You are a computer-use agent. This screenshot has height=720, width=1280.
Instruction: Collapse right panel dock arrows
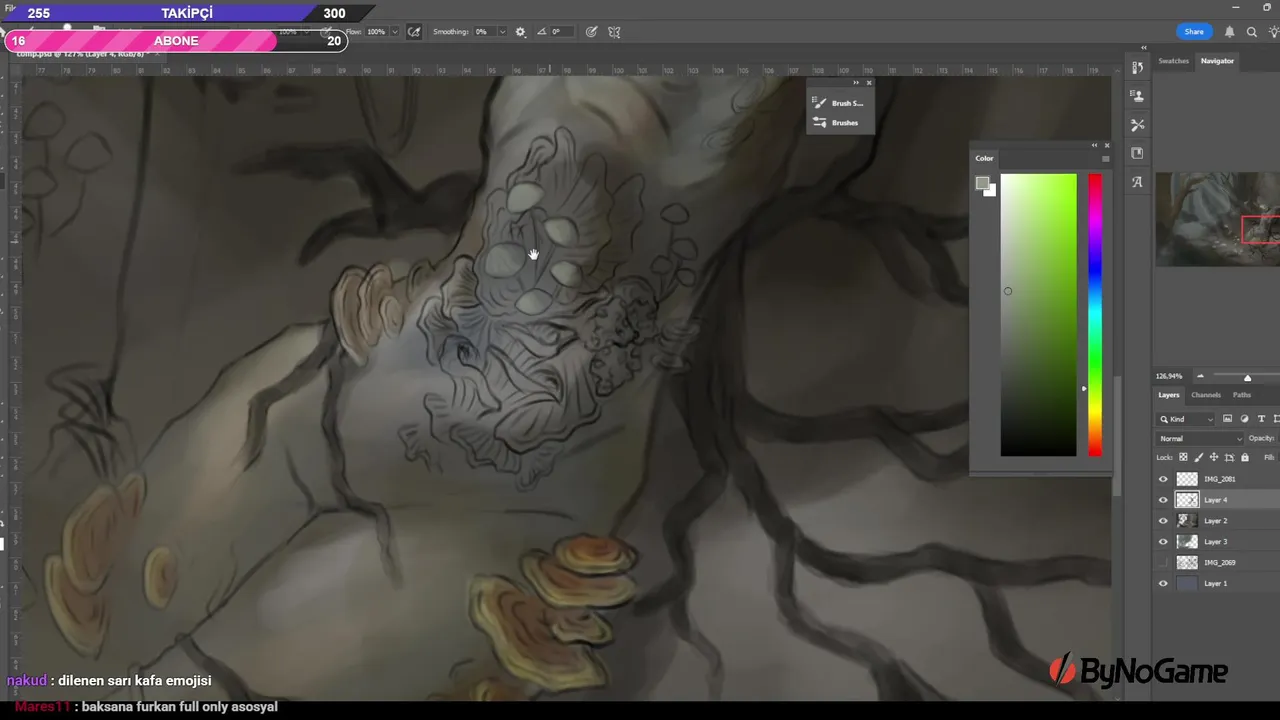click(x=1144, y=47)
